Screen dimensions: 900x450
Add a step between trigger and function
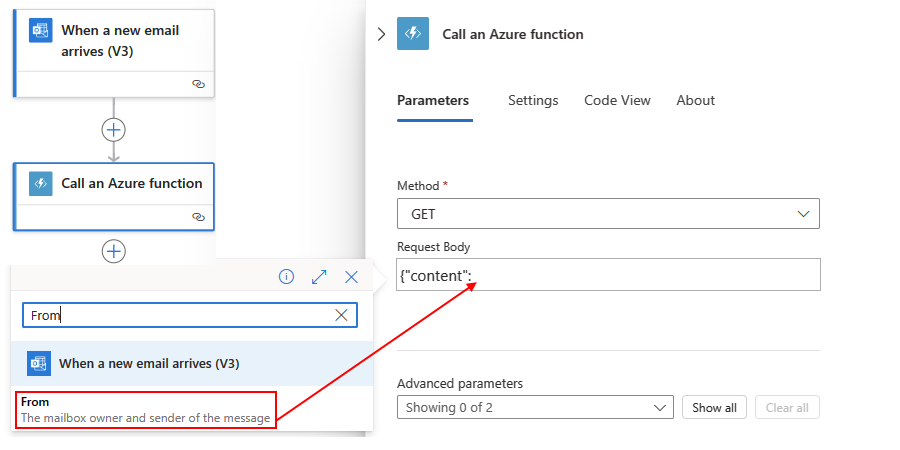click(114, 130)
